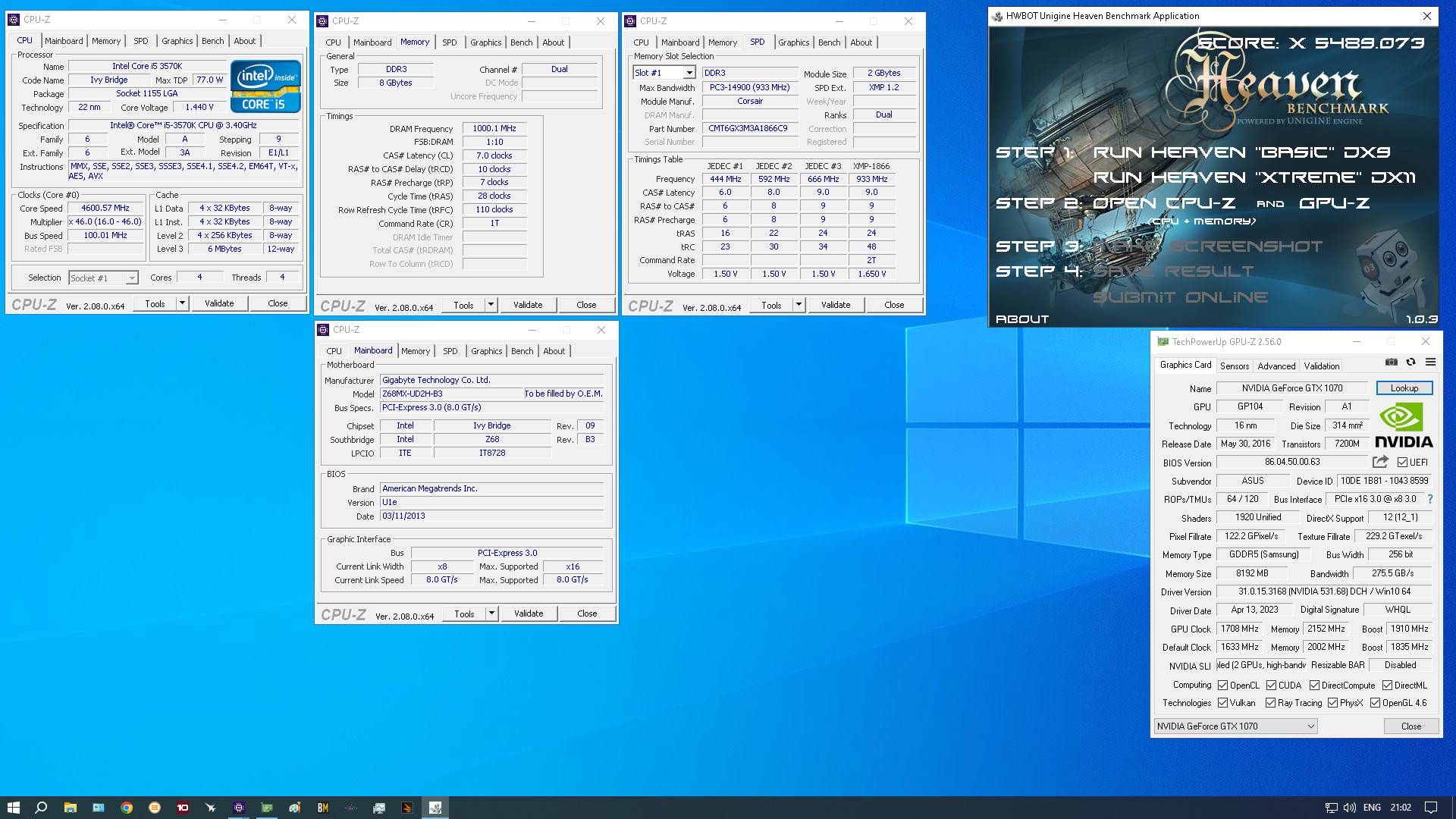Toggle the CUDA checkbox

tap(1271, 686)
